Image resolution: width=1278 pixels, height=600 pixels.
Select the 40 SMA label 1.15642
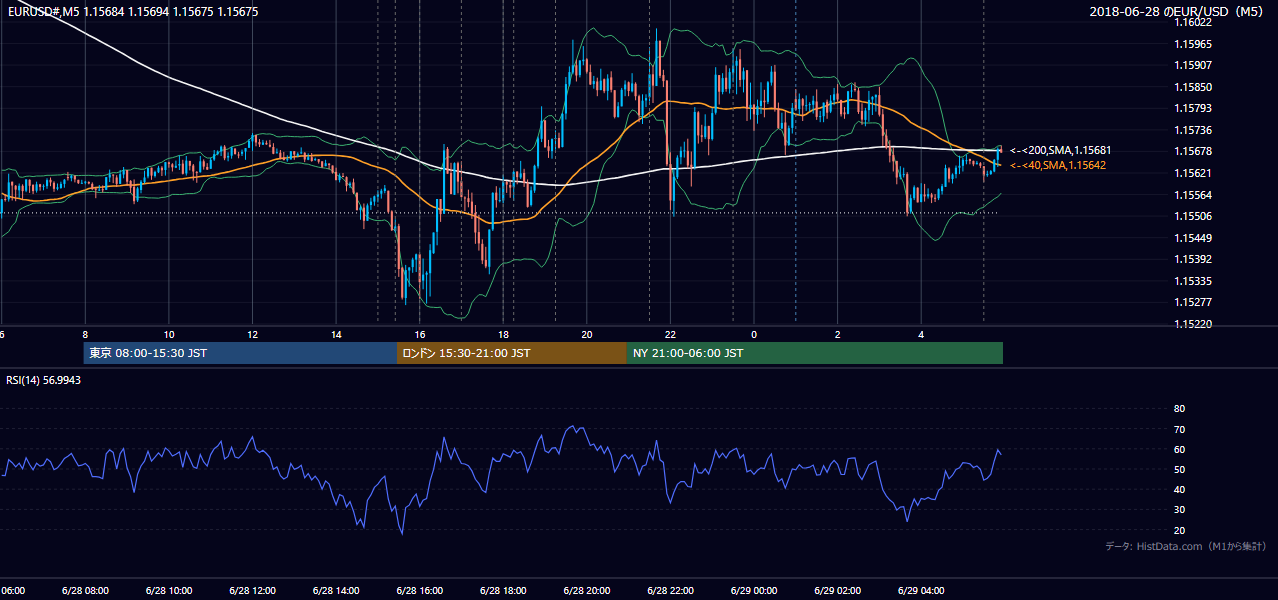1060,165
